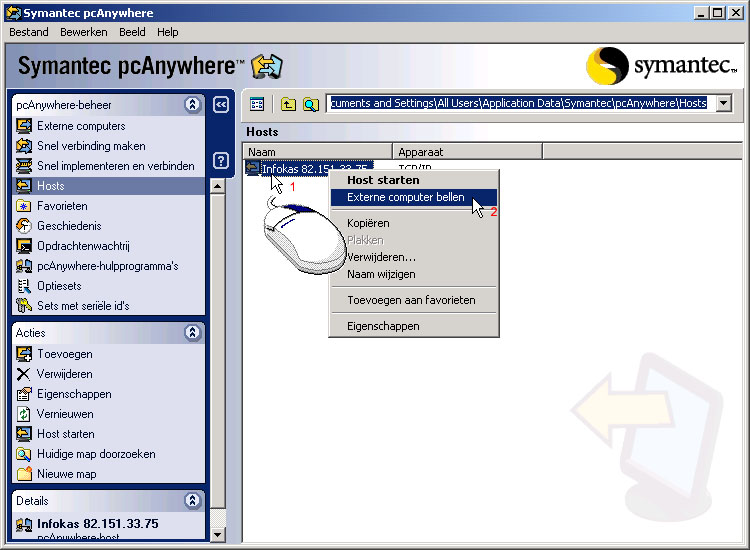Click the blue help question mark icon
The image size is (750, 550).
(x=222, y=161)
